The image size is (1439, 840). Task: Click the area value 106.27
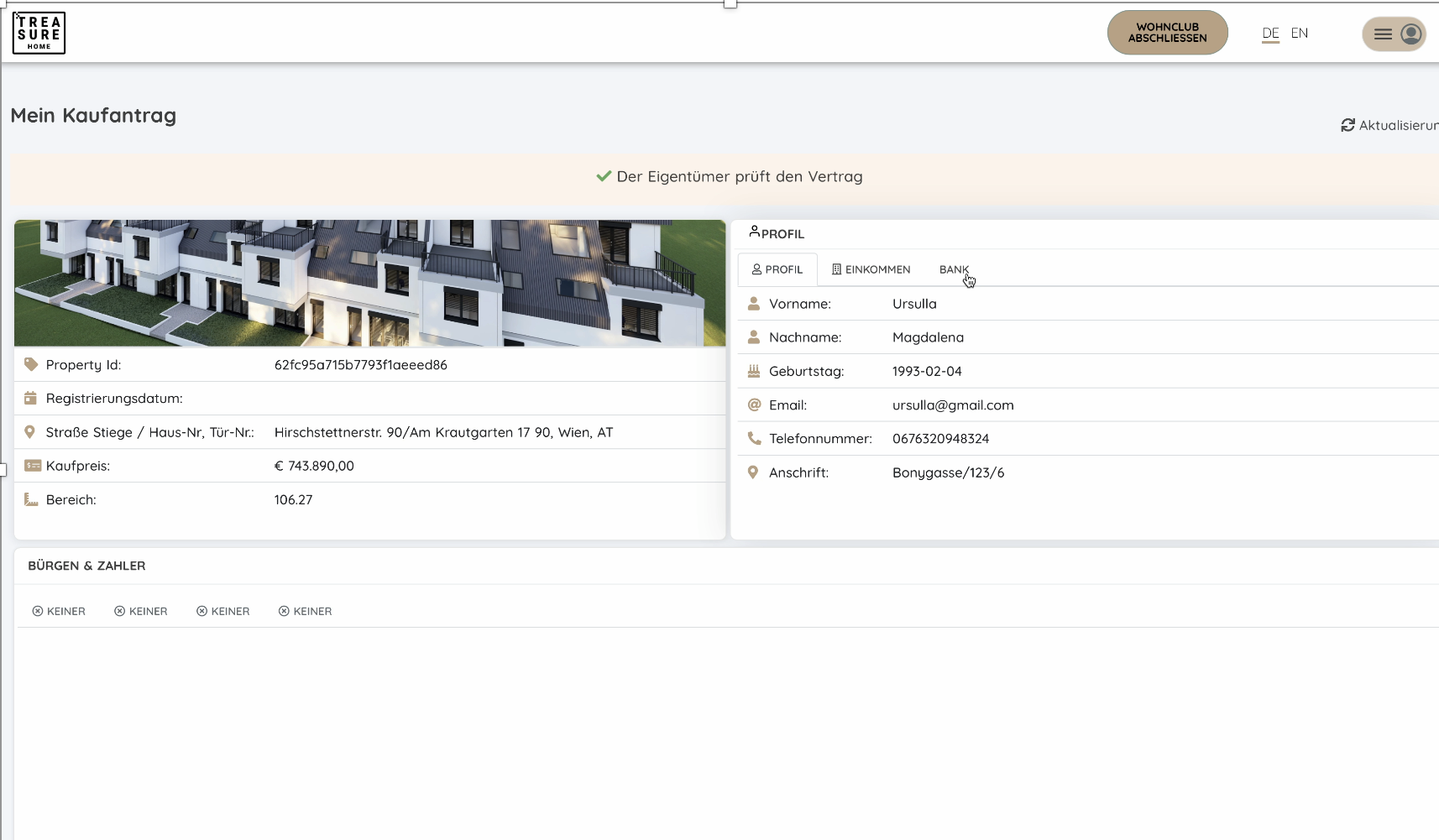[293, 499]
